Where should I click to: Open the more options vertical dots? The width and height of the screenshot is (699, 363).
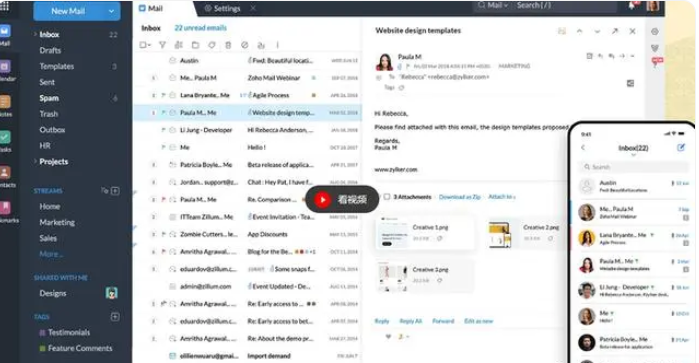pos(277,45)
